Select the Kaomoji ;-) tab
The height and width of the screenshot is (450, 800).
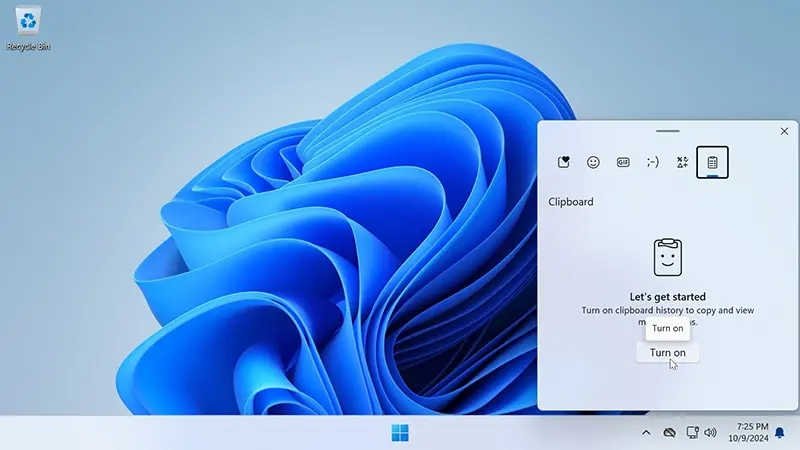click(653, 162)
